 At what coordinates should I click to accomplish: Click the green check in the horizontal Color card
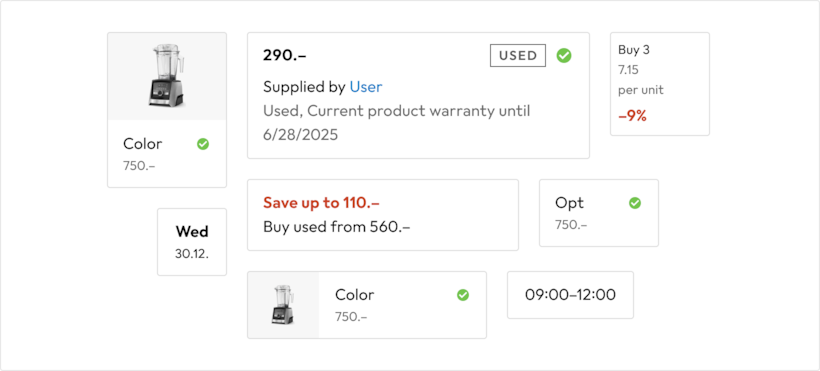pyautogui.click(x=463, y=295)
